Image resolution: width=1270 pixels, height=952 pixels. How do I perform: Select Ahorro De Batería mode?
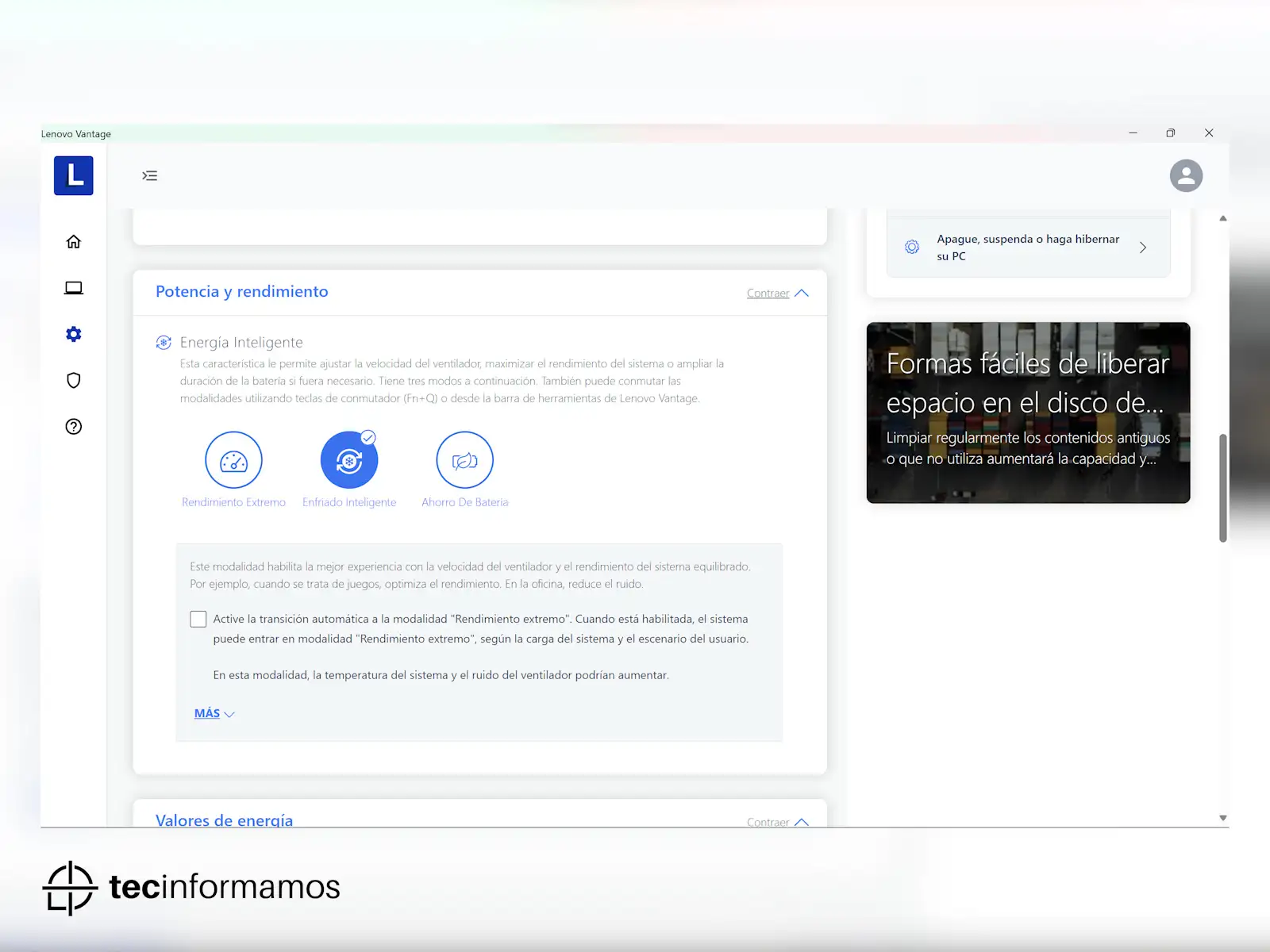tap(464, 460)
